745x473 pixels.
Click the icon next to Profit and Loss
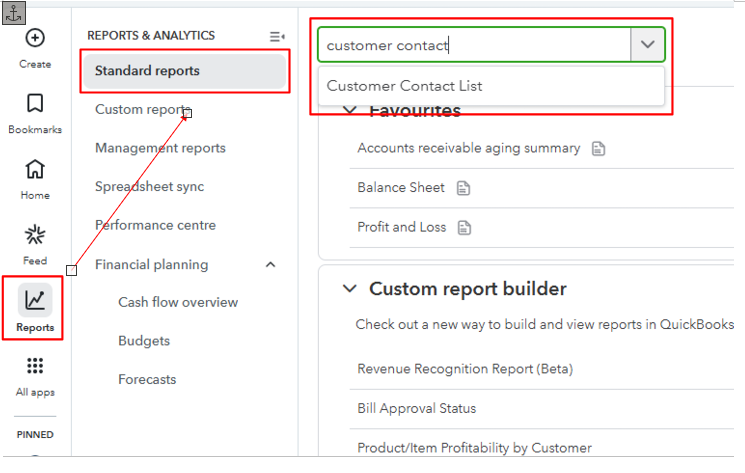[x=465, y=227]
